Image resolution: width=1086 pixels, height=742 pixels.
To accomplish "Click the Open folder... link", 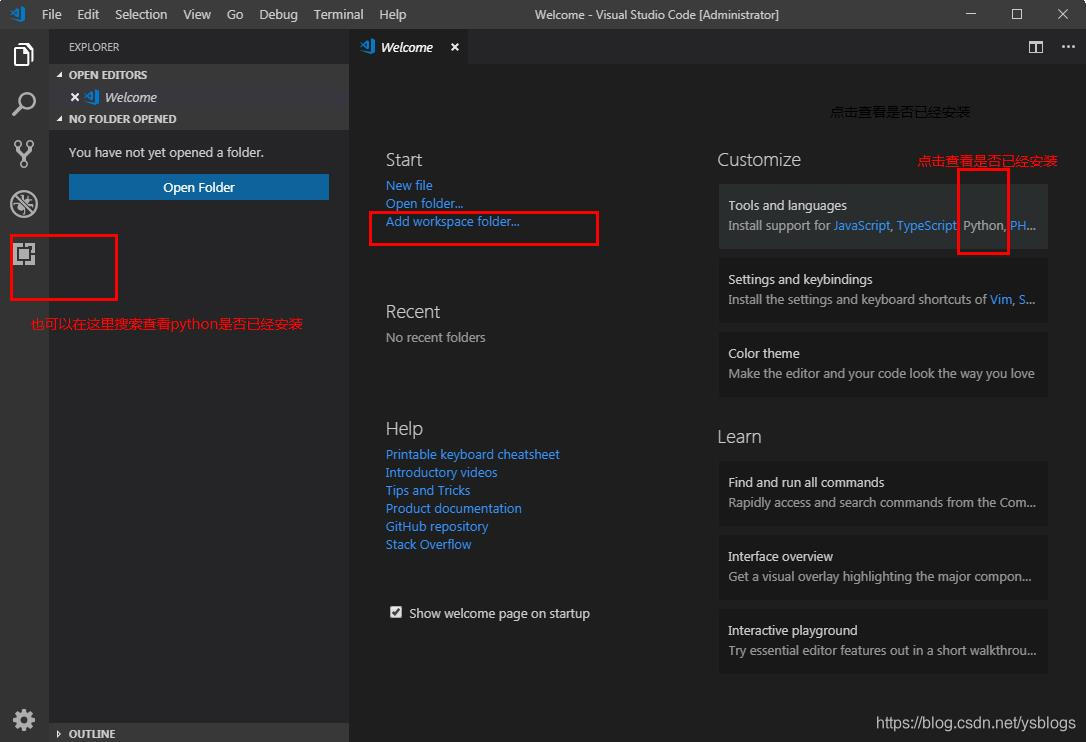I will click(424, 204).
